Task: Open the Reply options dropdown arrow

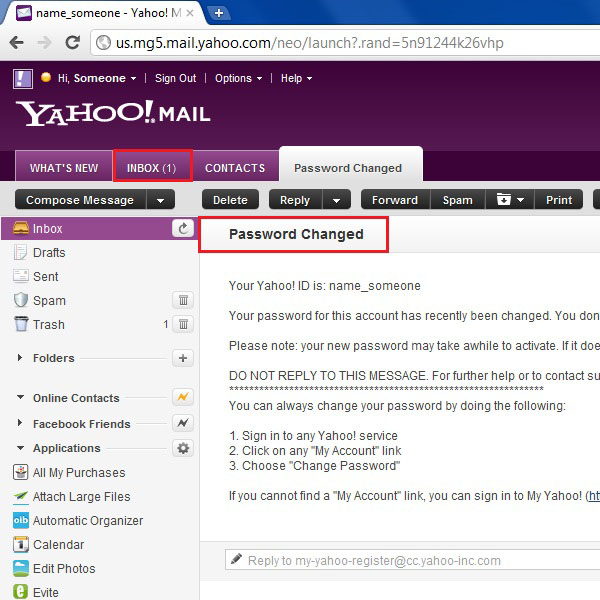Action: tap(336, 200)
